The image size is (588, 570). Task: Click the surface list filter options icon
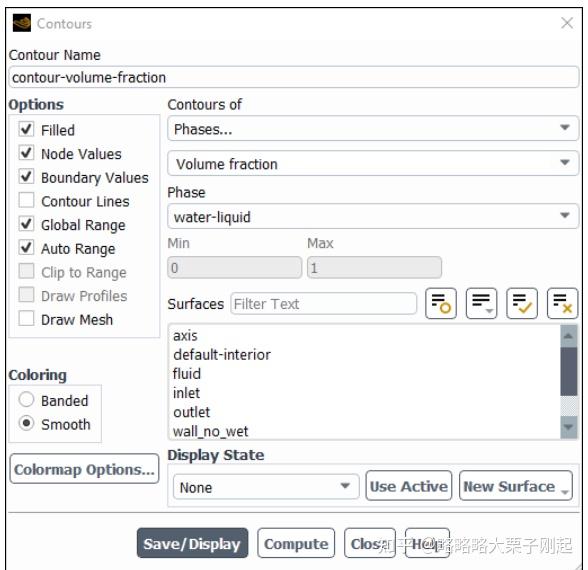tap(481, 303)
